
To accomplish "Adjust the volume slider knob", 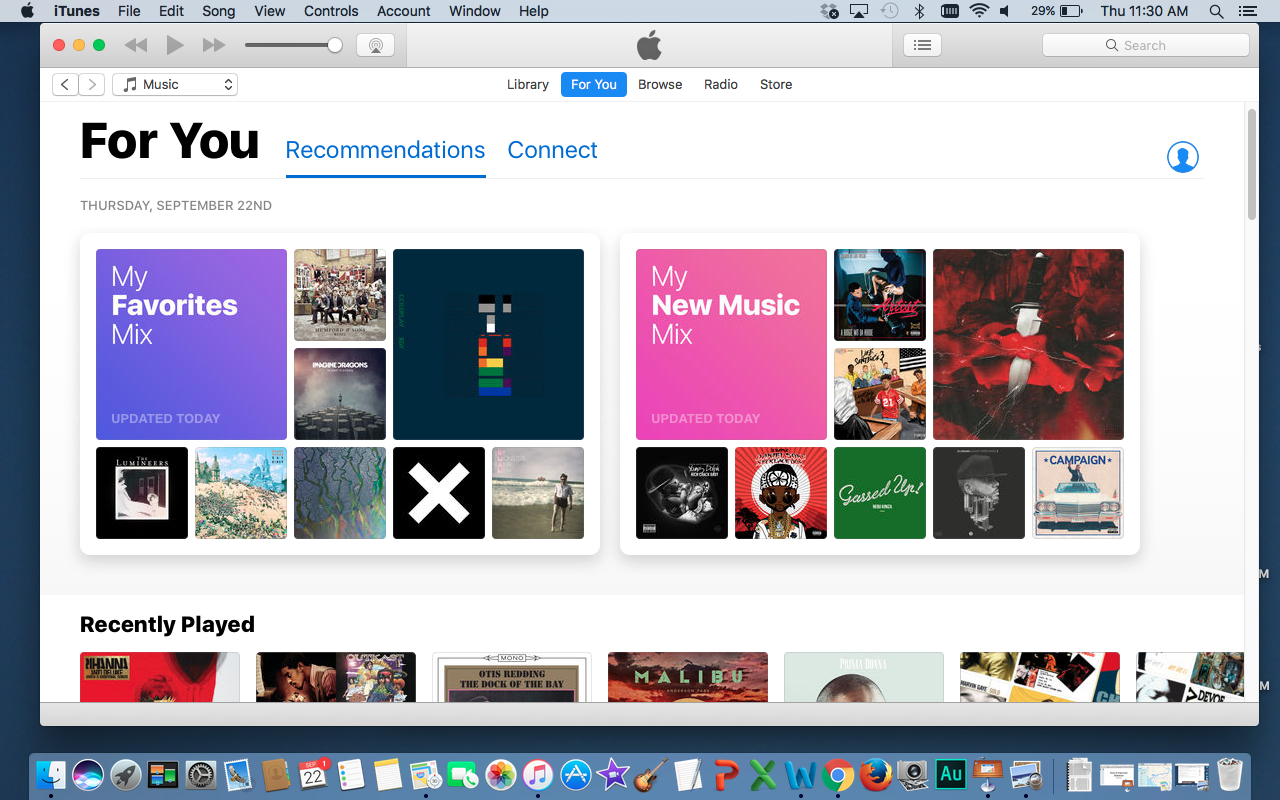I will pos(335,45).
